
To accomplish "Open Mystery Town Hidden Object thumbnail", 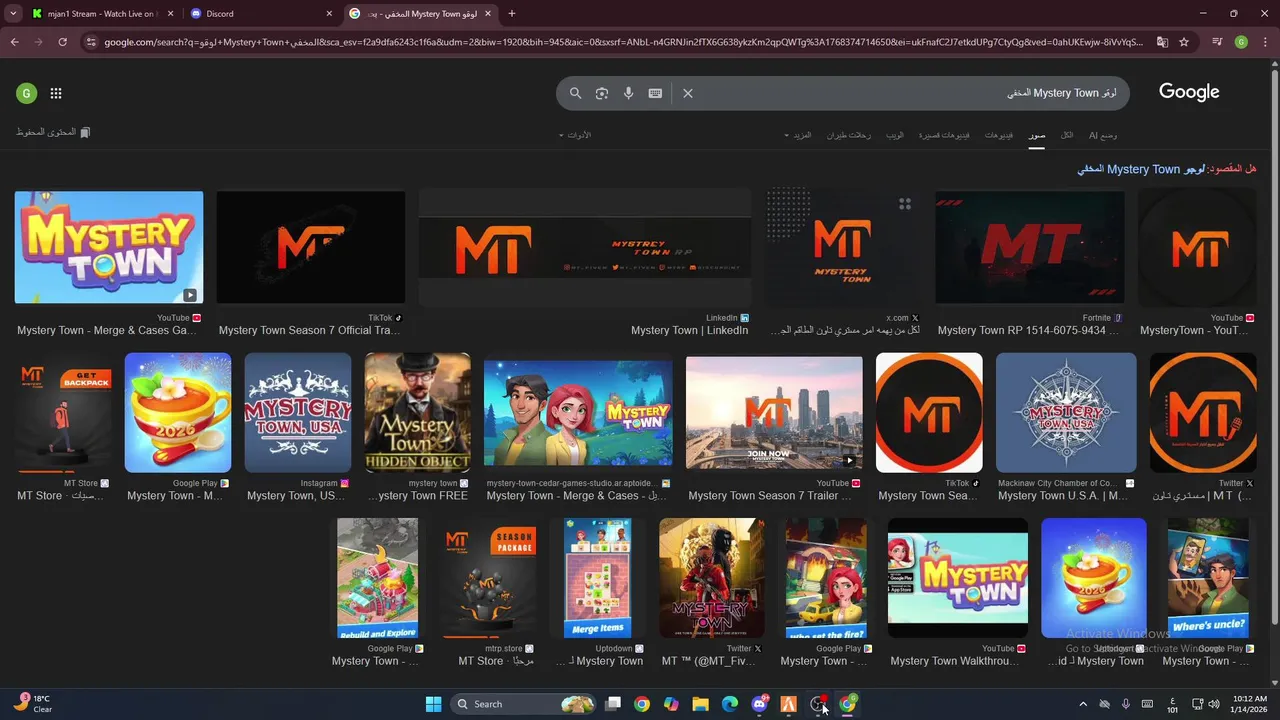I will 418,412.
